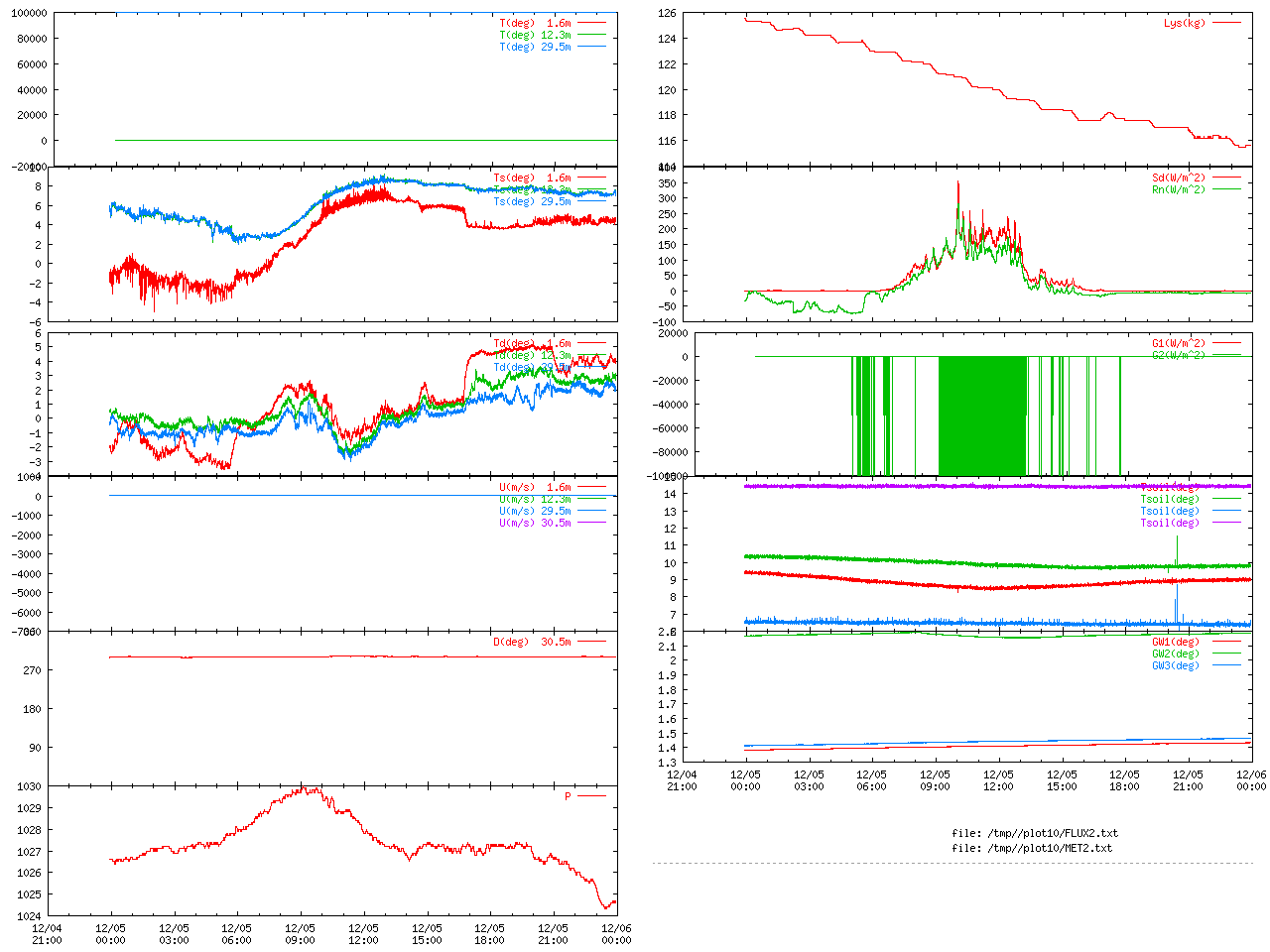Click 12/06 00:00 label under groundwater plot
The image size is (1270, 952).
[1251, 780]
